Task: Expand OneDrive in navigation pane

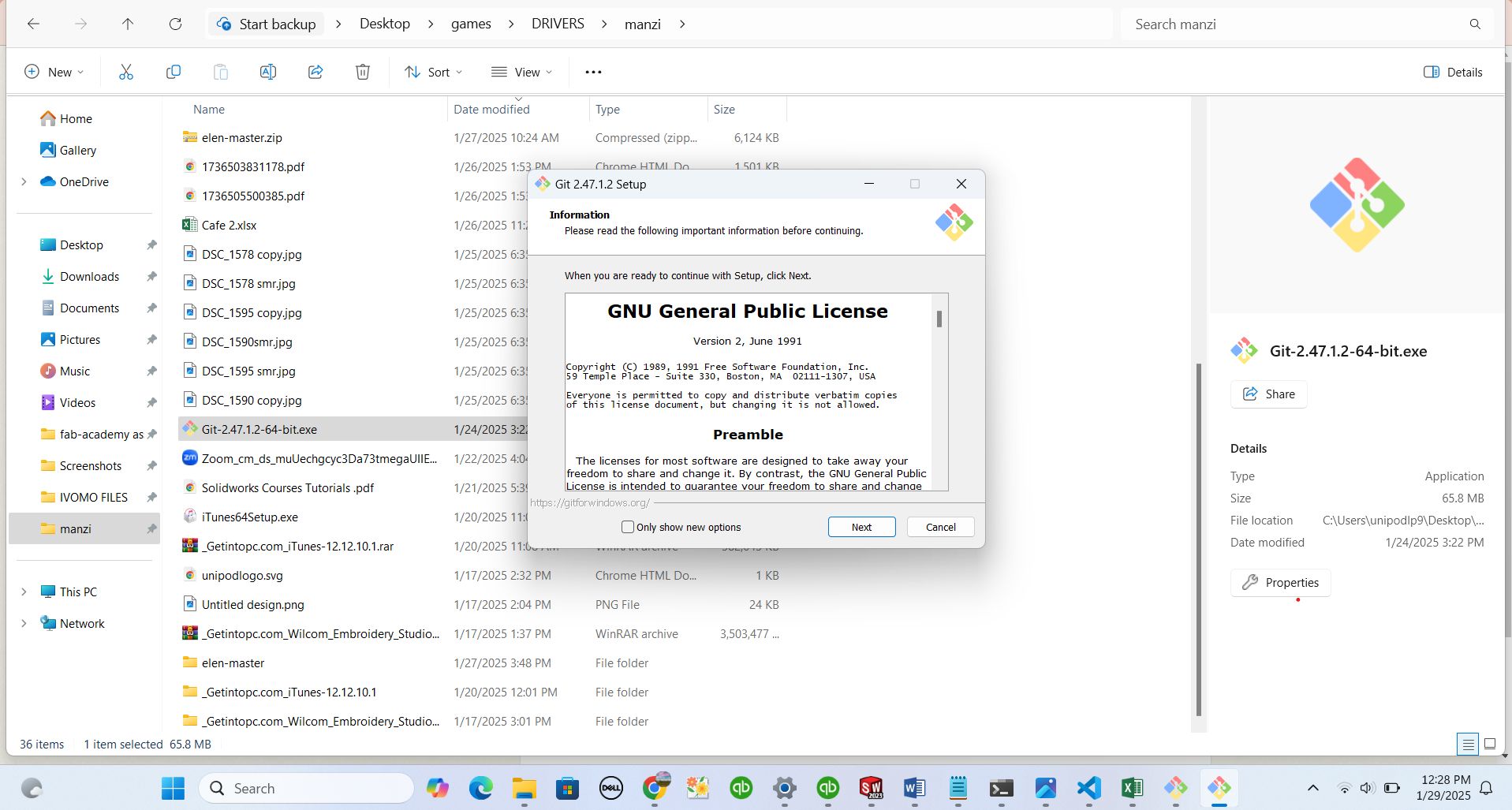Action: pos(24,181)
